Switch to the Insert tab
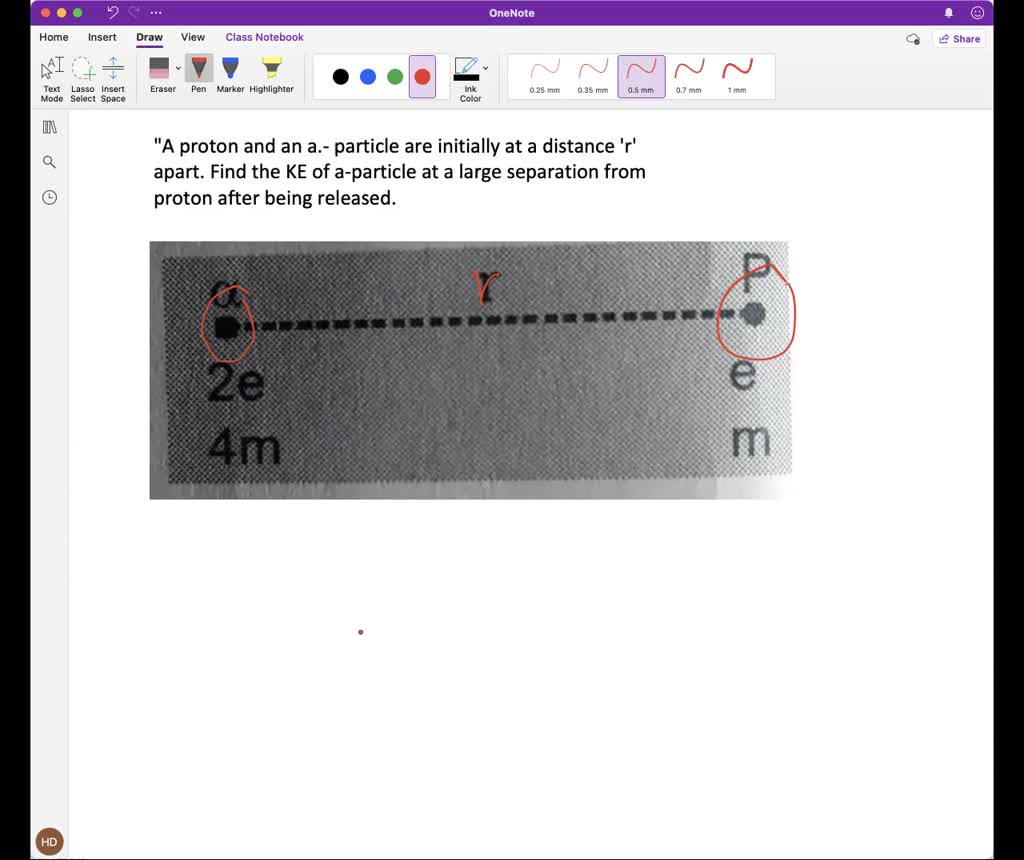This screenshot has width=1024, height=860. (x=102, y=37)
